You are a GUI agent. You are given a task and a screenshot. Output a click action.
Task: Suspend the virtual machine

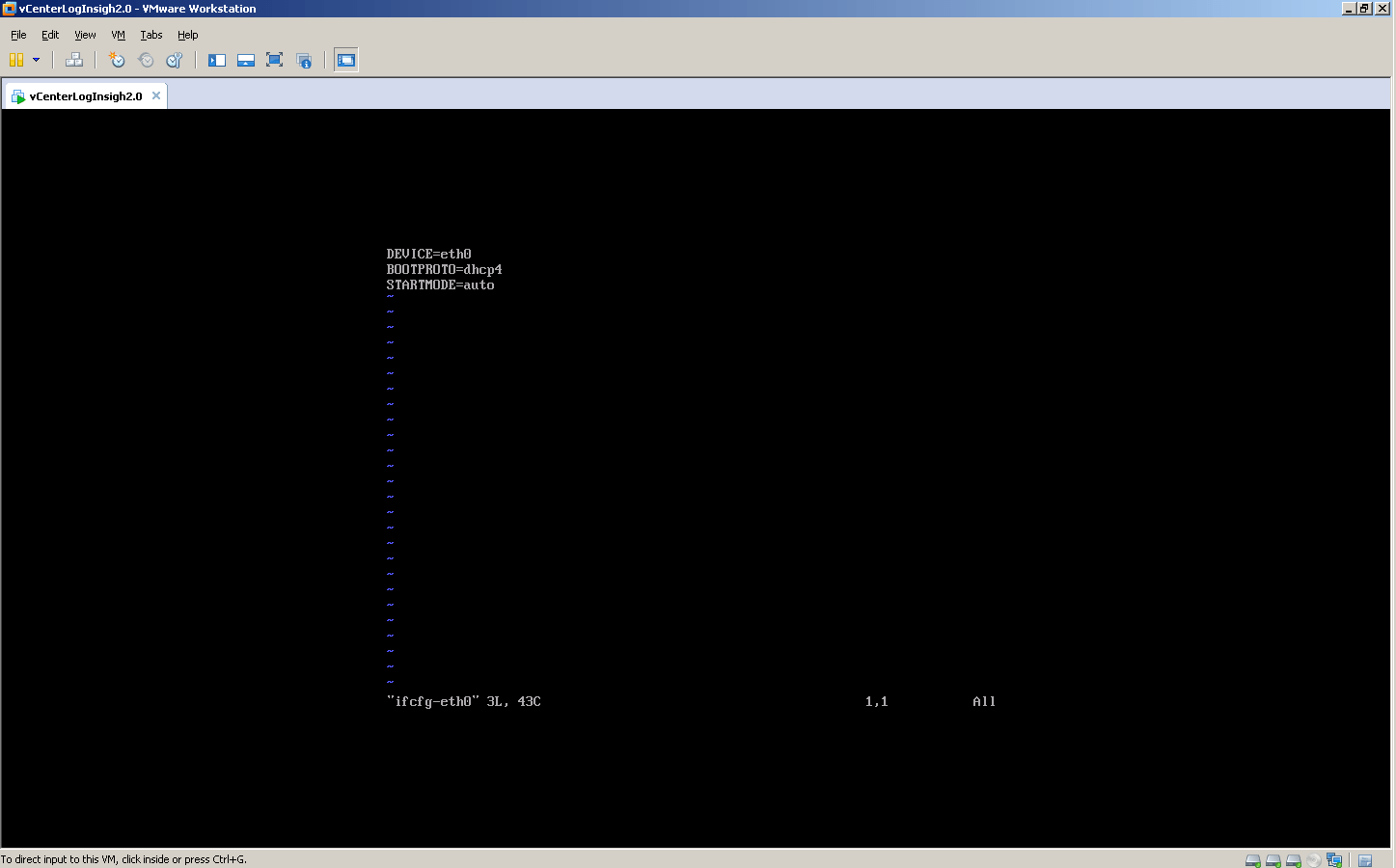pos(20,60)
